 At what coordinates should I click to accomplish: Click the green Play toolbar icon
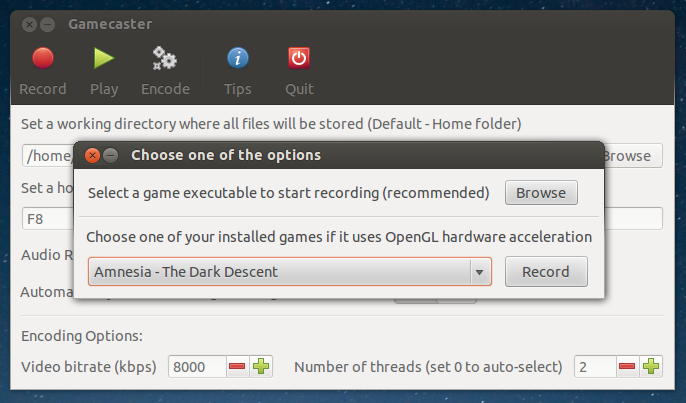coord(104,58)
